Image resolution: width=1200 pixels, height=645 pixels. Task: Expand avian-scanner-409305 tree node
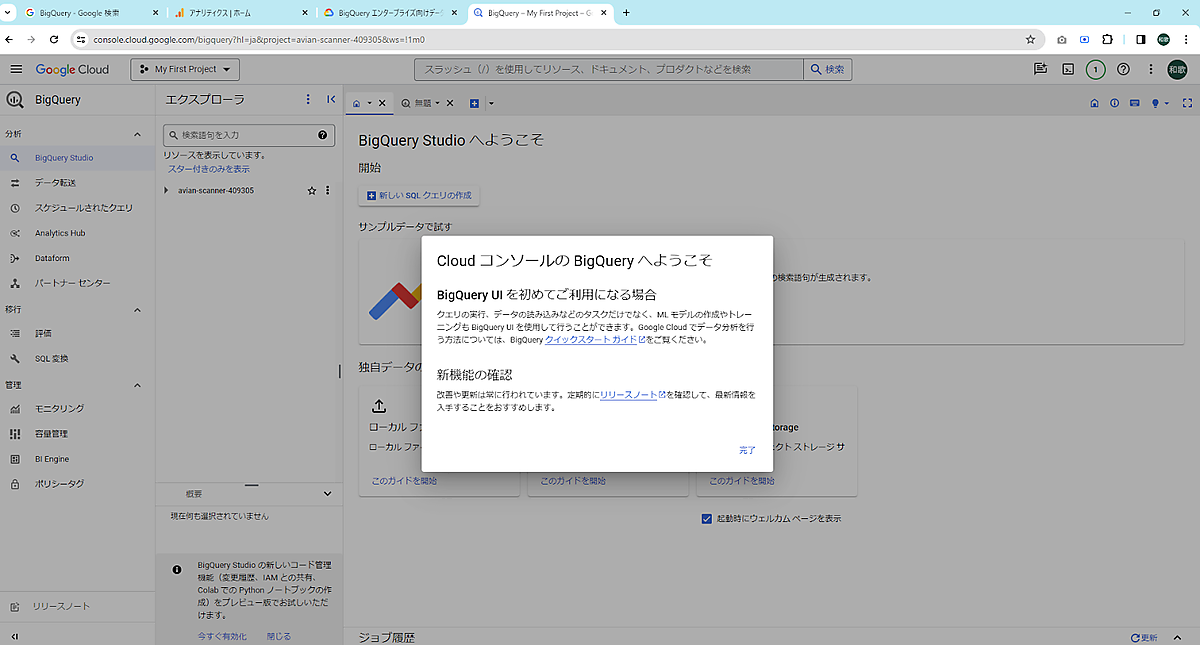[x=167, y=190]
